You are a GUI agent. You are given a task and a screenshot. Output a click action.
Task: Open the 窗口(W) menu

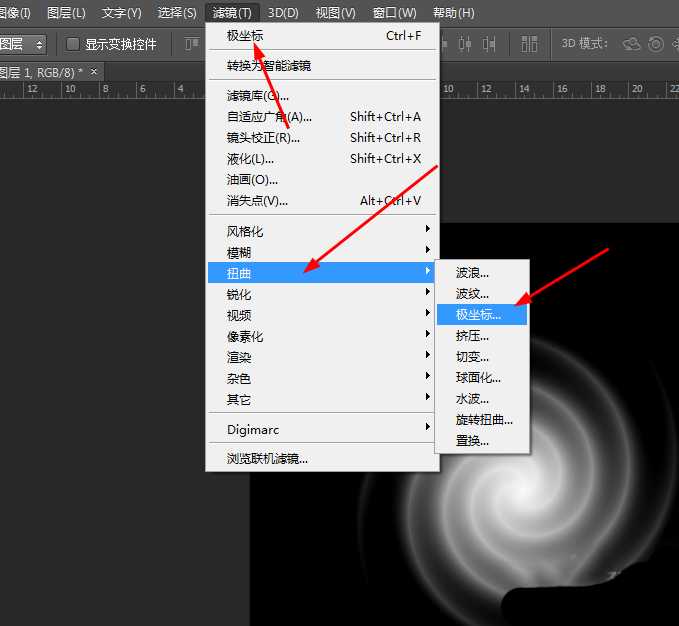(394, 13)
